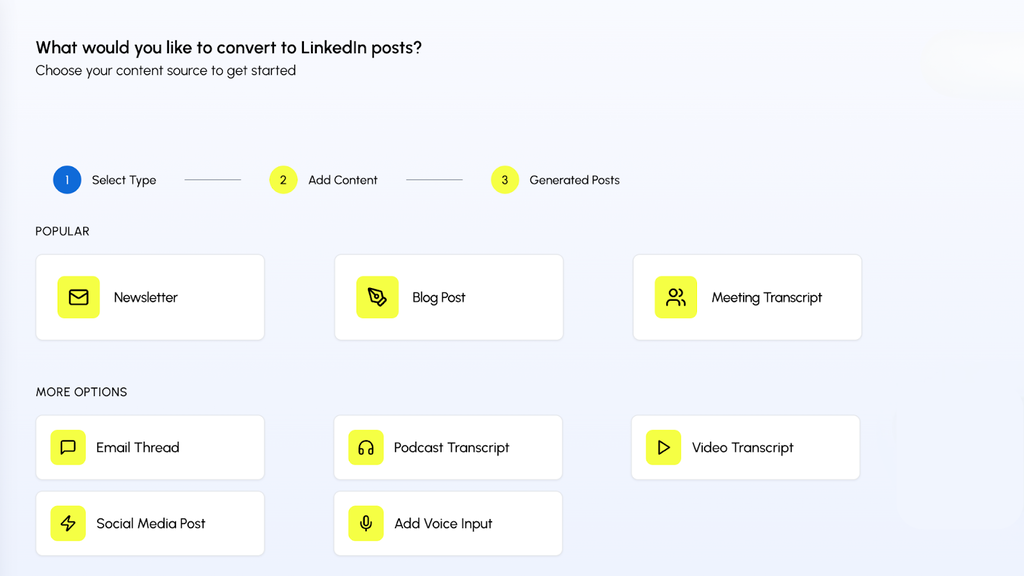
Task: Select the Newsletter content card
Action: (149, 297)
